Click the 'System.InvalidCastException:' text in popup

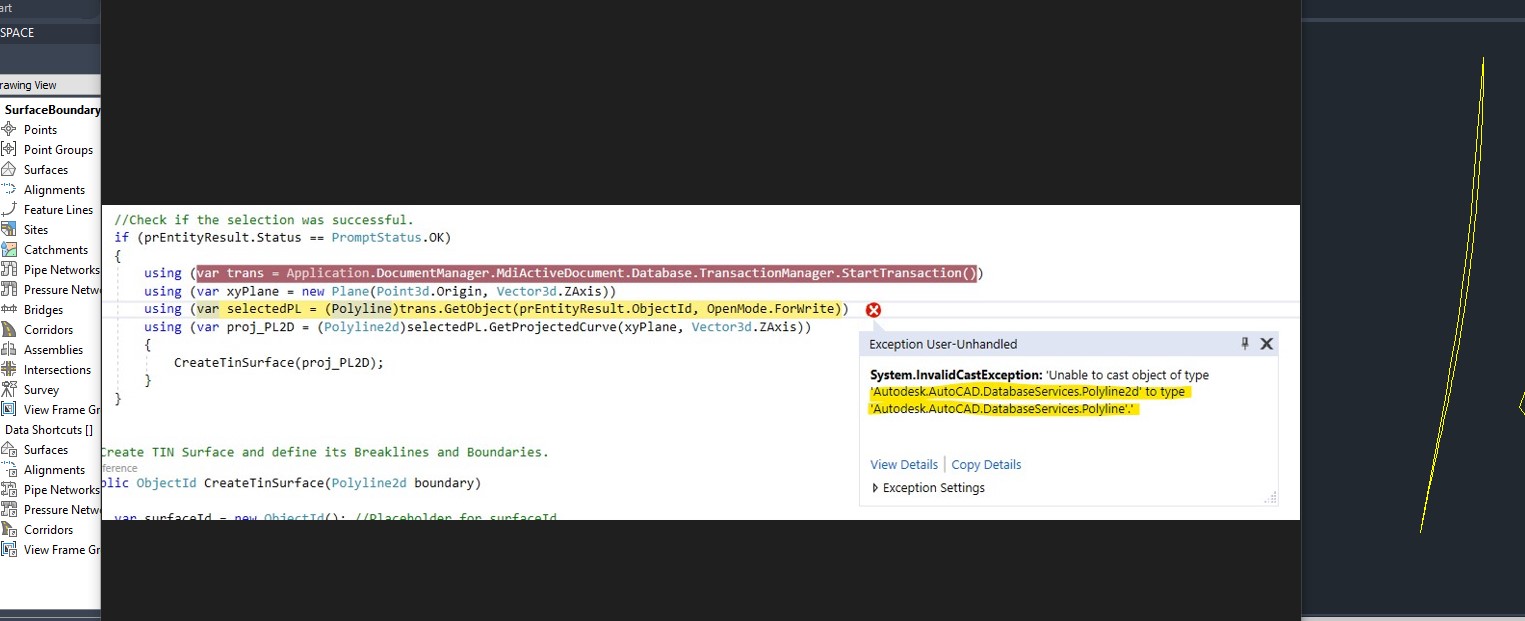956,375
